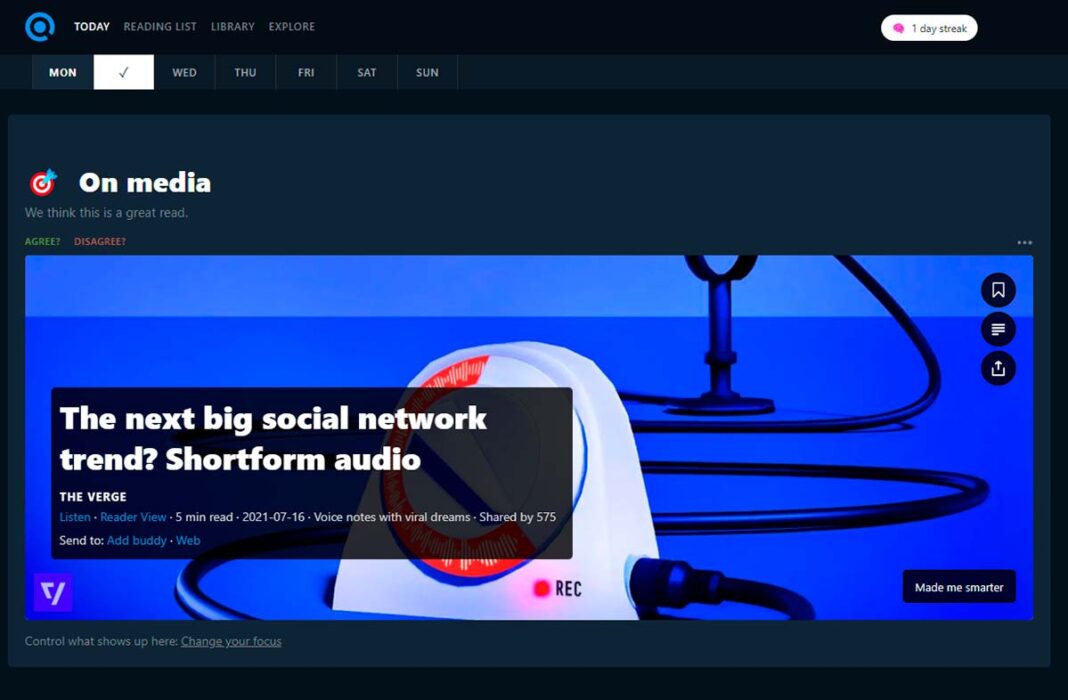This screenshot has width=1068, height=700.
Task: Click the Listen link
Action: pos(75,517)
